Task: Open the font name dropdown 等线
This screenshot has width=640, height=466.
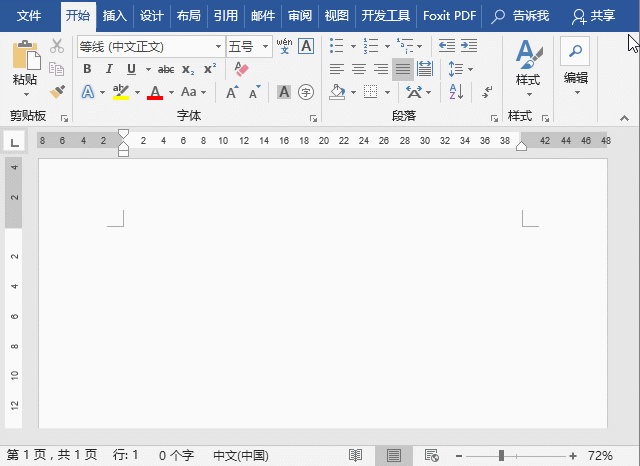Action: click(219, 46)
